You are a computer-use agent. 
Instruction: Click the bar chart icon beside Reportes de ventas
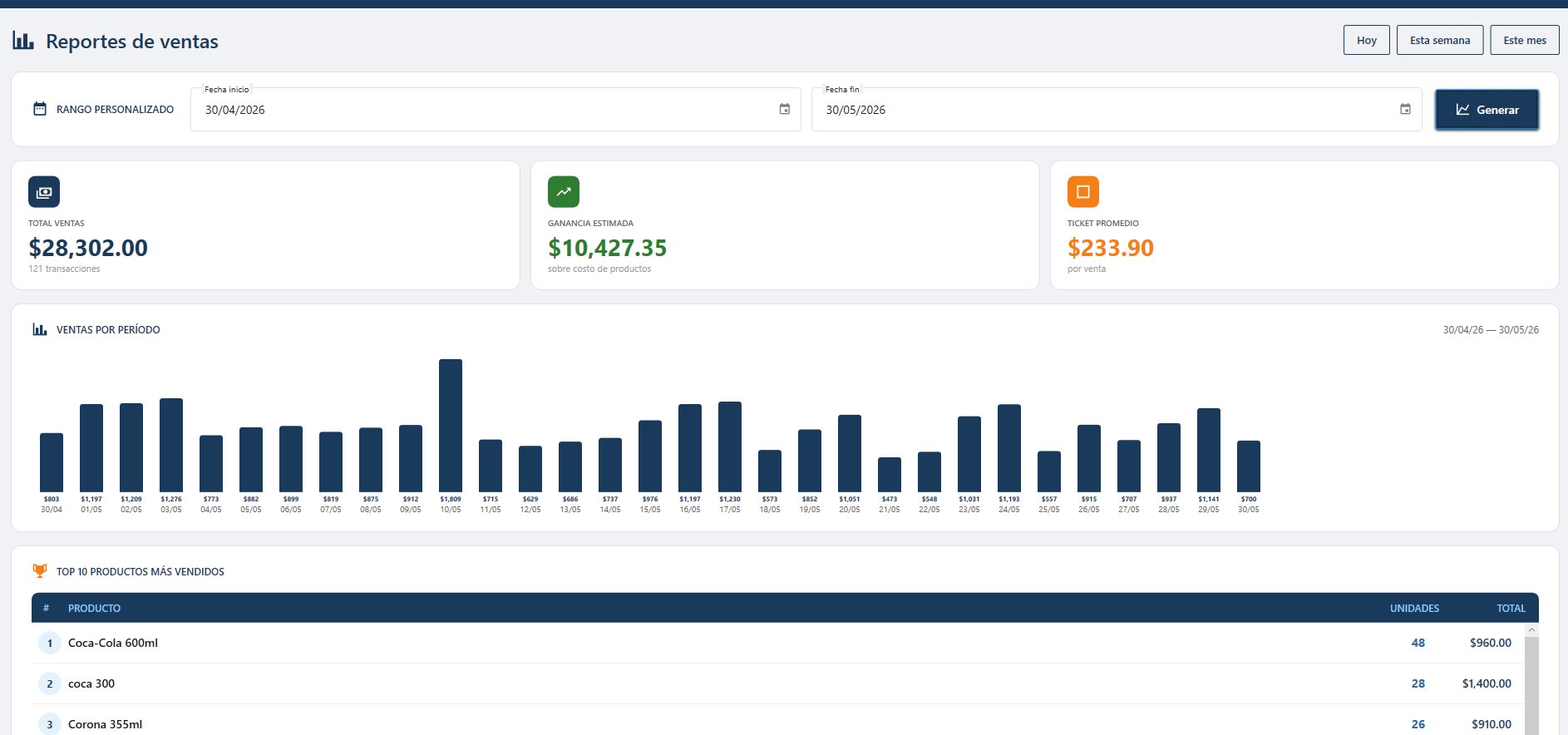tap(23, 41)
